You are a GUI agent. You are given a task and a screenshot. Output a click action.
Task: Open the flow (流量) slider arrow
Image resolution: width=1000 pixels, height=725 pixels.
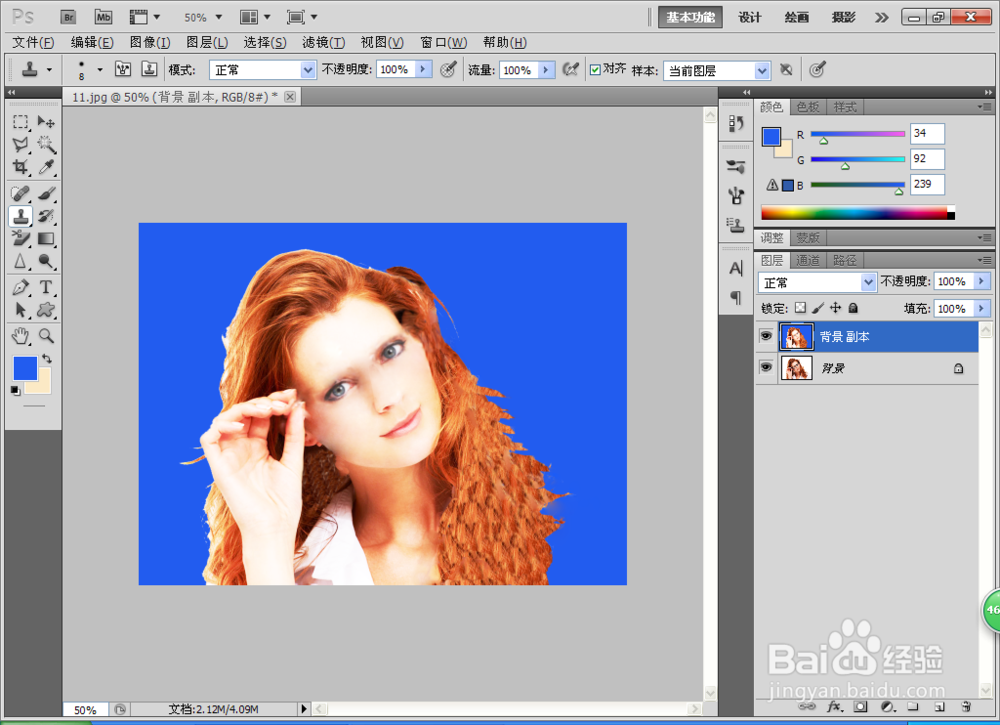pos(546,70)
